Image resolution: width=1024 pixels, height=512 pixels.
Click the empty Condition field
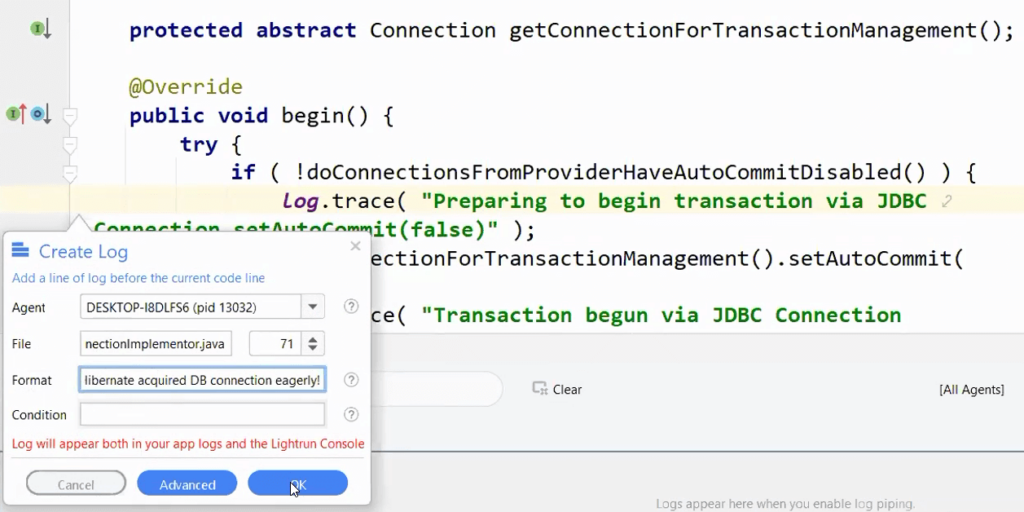[202, 415]
